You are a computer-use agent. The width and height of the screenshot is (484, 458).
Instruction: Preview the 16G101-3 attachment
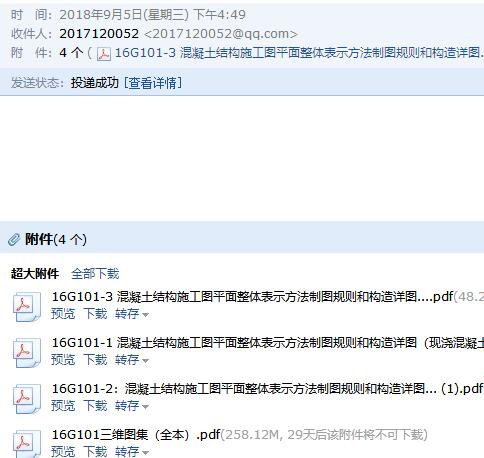pos(63,314)
